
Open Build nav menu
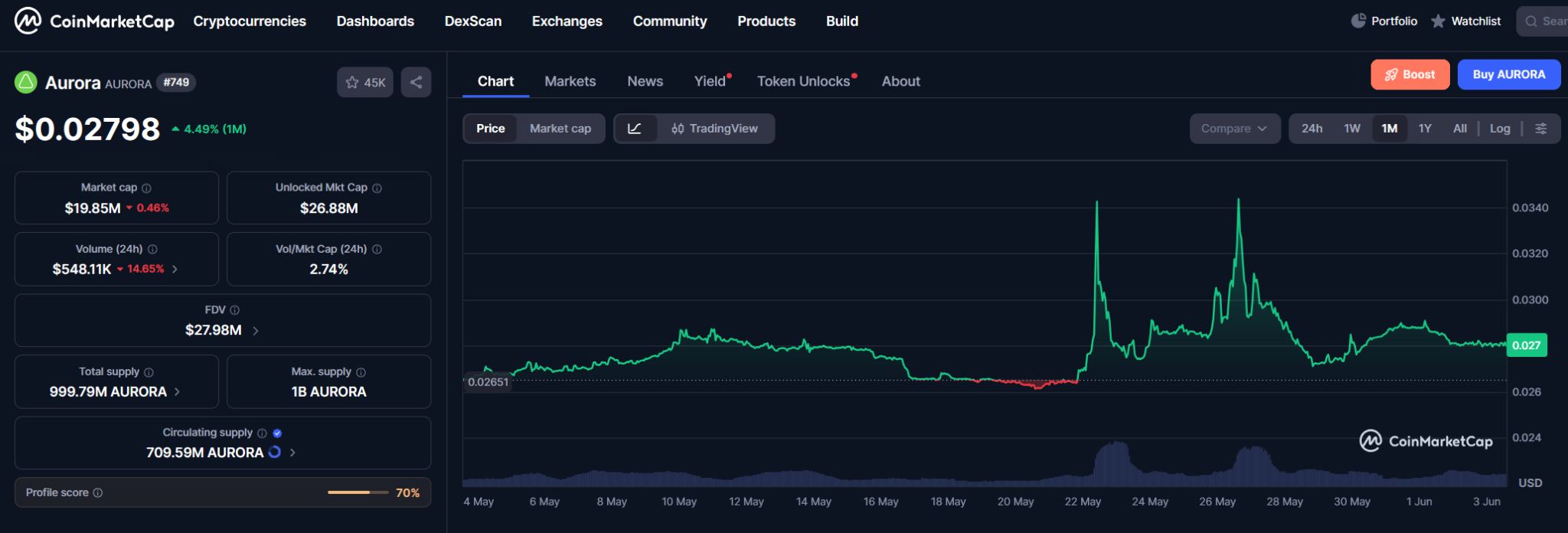pos(842,21)
